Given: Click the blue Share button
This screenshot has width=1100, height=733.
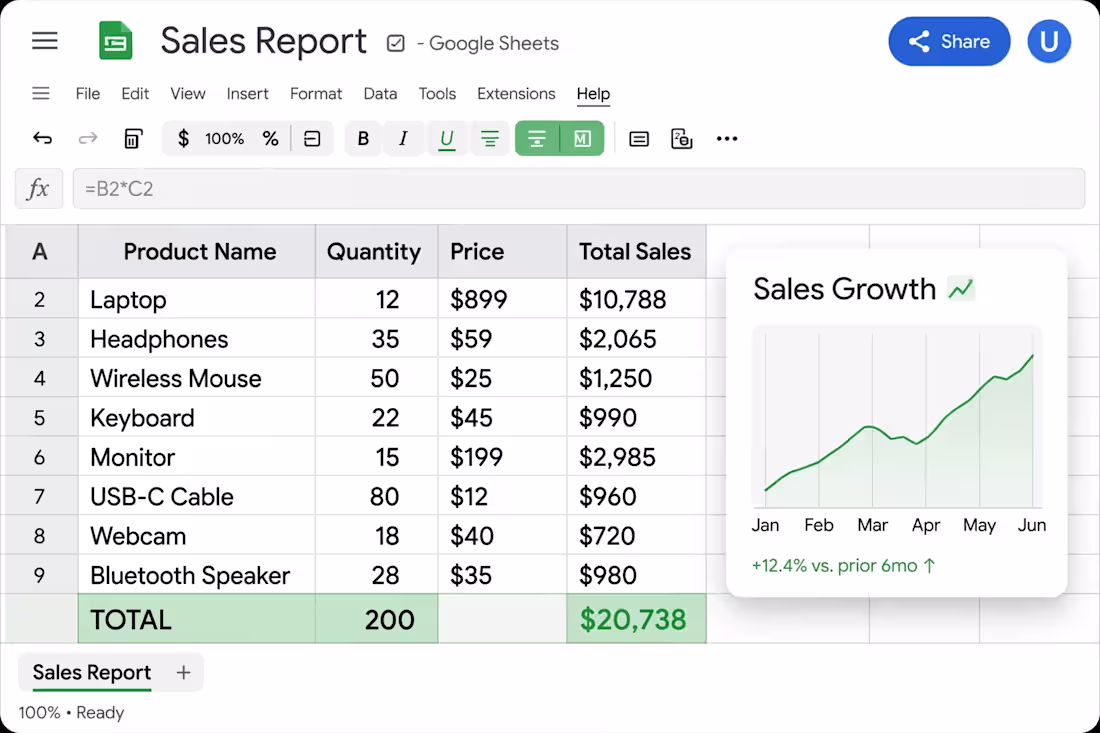Looking at the screenshot, I should coord(949,41).
